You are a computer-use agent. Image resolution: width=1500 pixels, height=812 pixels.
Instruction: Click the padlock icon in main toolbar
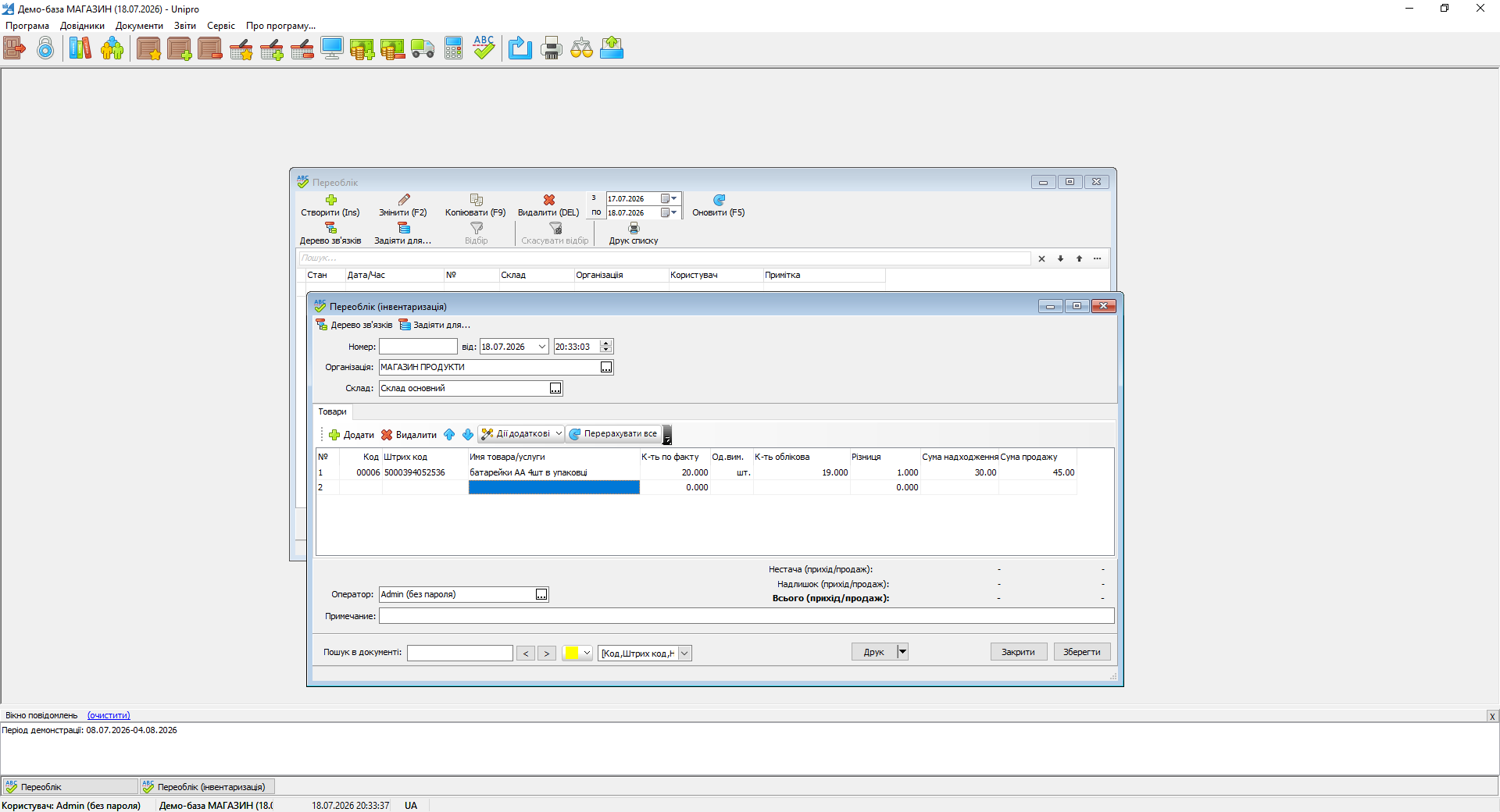coord(46,48)
